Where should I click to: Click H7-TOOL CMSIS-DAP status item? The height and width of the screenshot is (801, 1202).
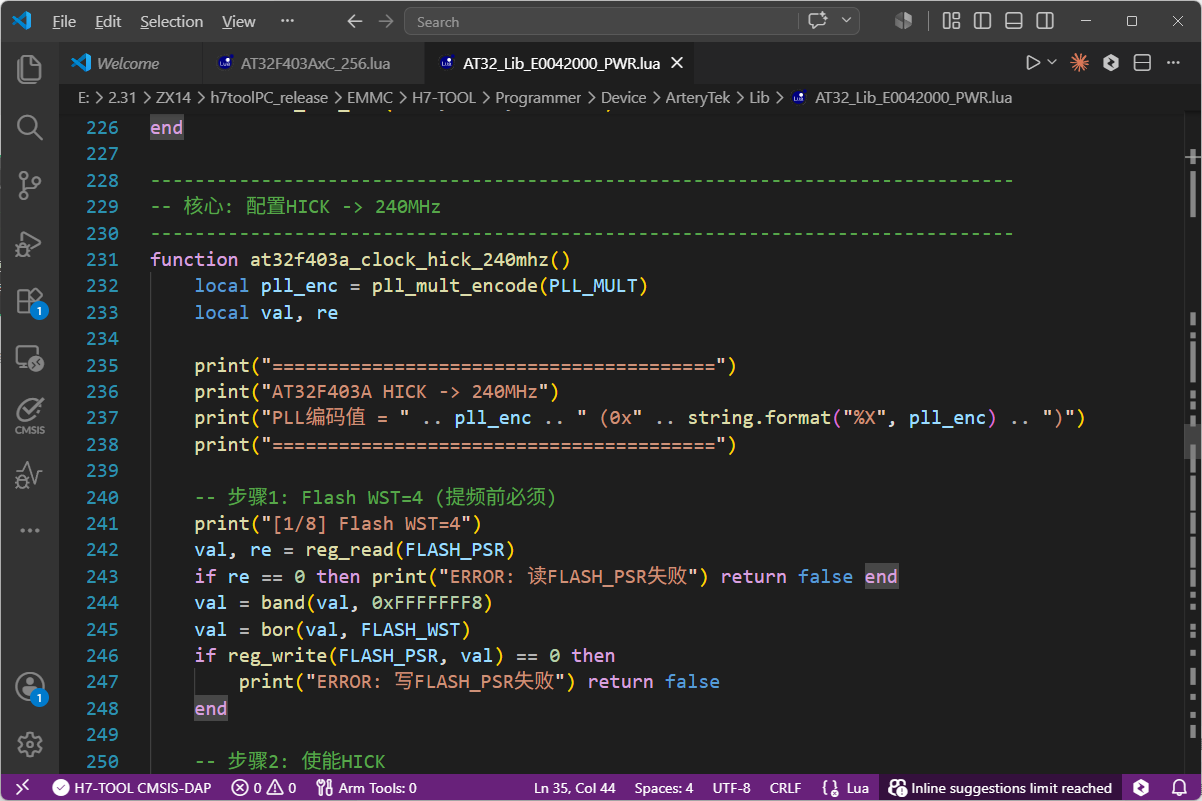tap(133, 788)
